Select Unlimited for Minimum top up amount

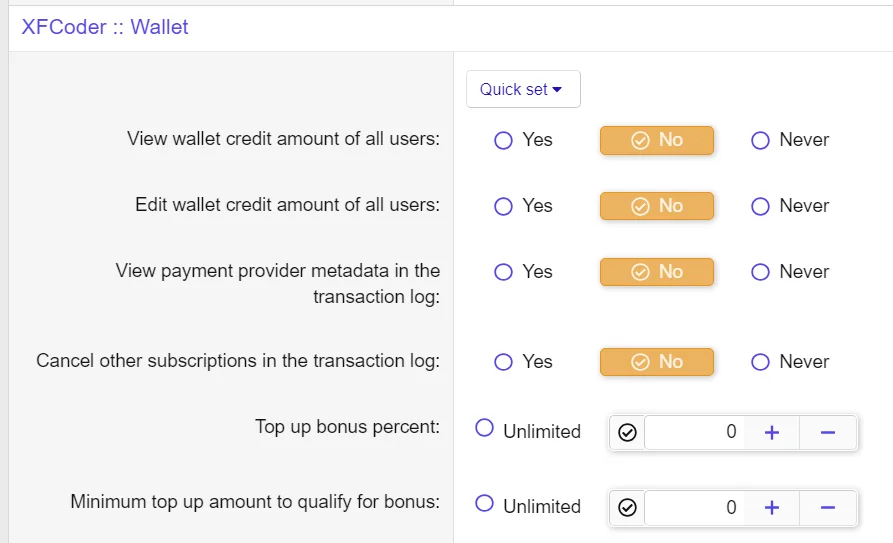pos(485,503)
